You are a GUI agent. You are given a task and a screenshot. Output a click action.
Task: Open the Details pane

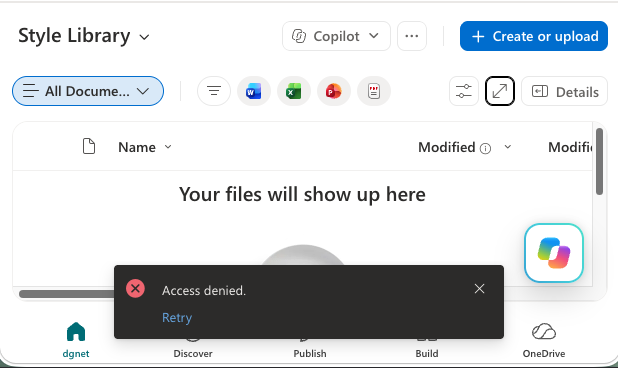[564, 91]
